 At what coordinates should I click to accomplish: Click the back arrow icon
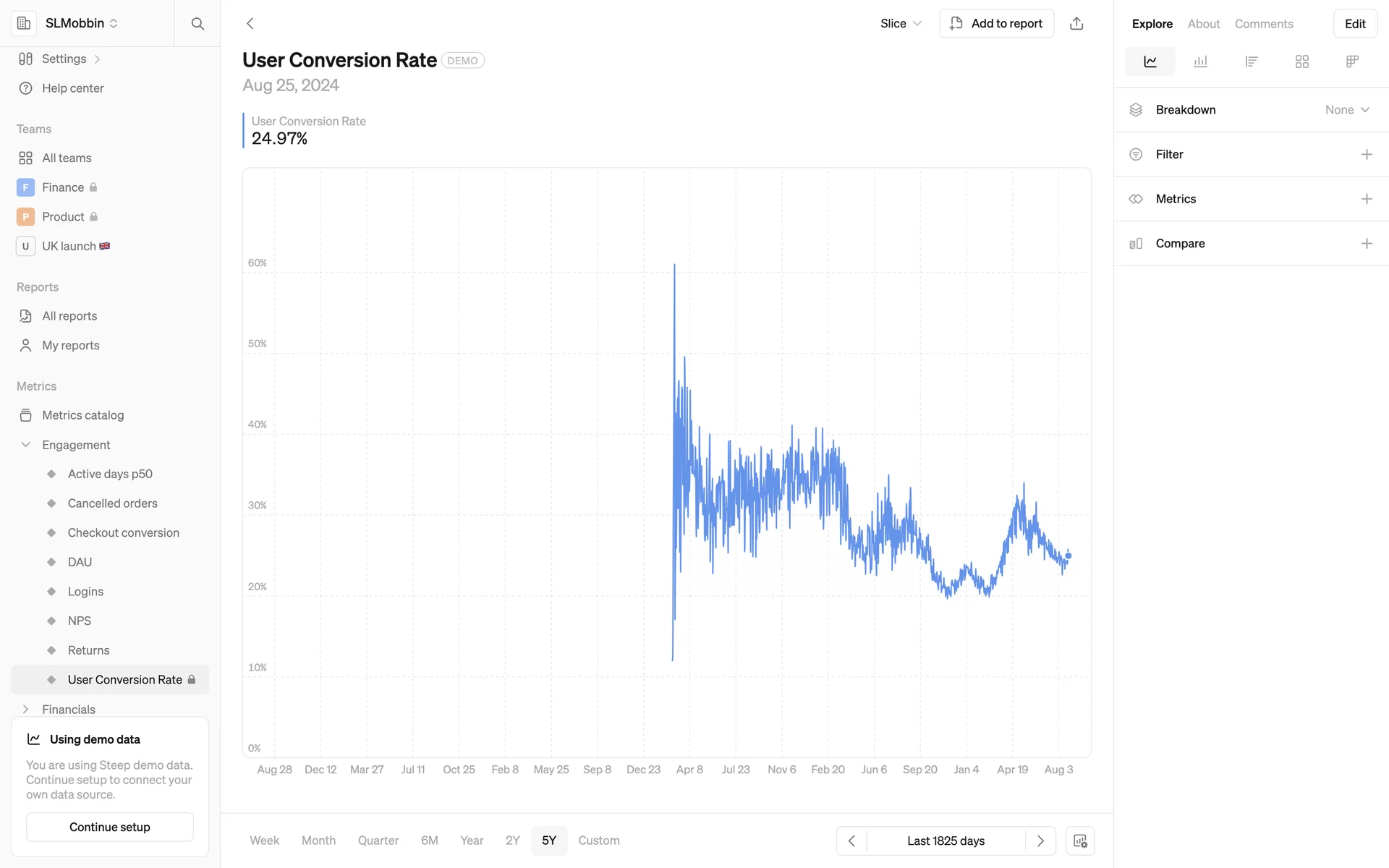click(250, 24)
